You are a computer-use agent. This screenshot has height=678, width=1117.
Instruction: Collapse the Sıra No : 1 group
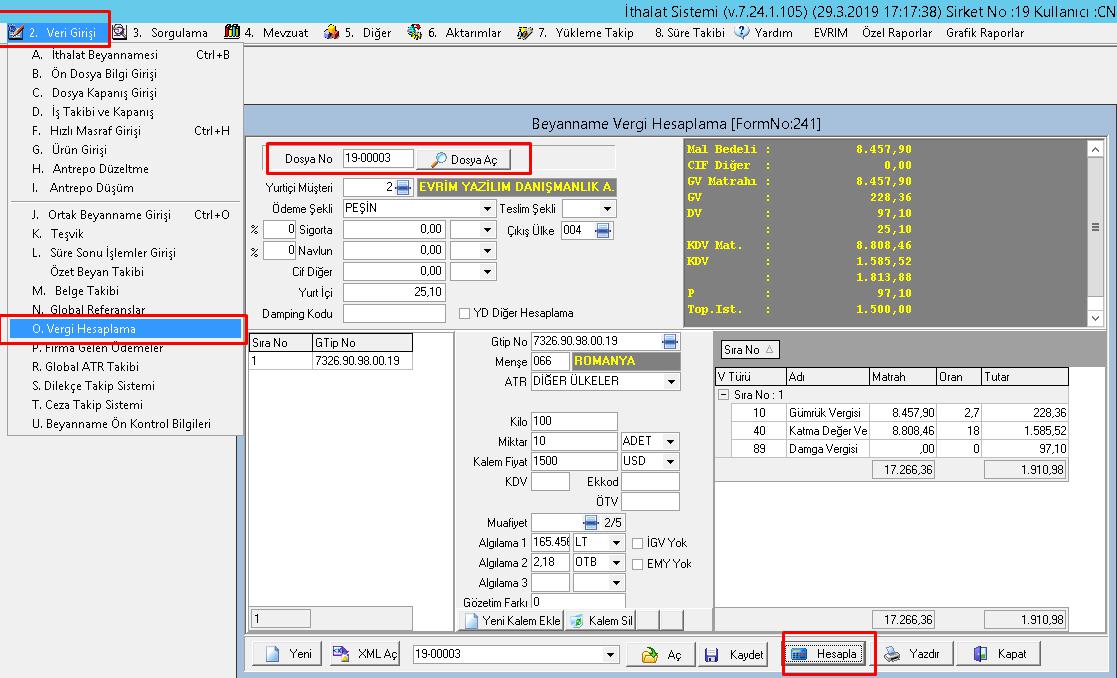coord(723,395)
